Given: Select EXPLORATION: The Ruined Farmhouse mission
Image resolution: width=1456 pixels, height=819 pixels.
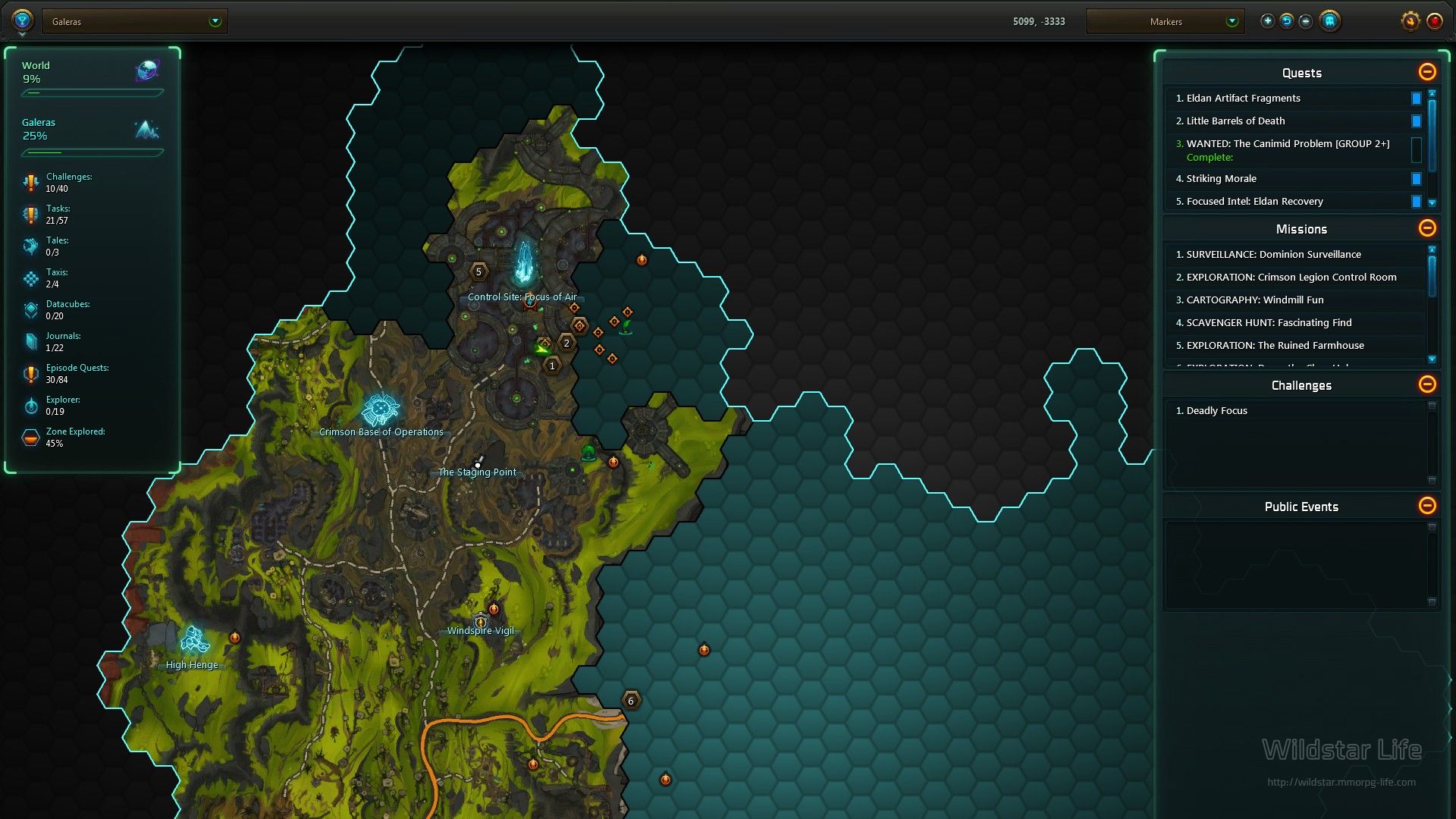Looking at the screenshot, I should point(1294,346).
